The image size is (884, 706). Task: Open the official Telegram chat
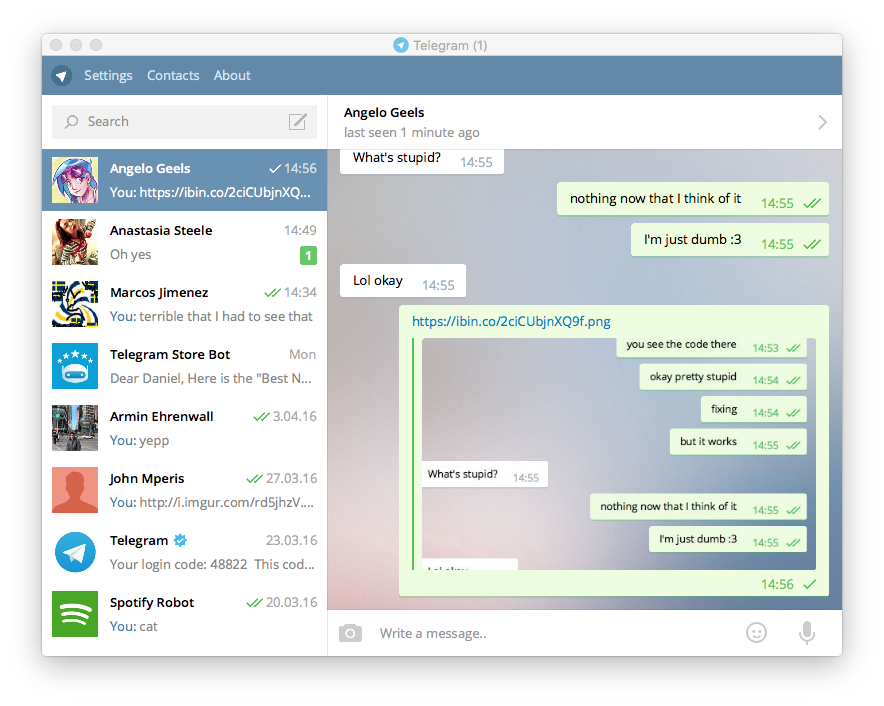(x=184, y=553)
